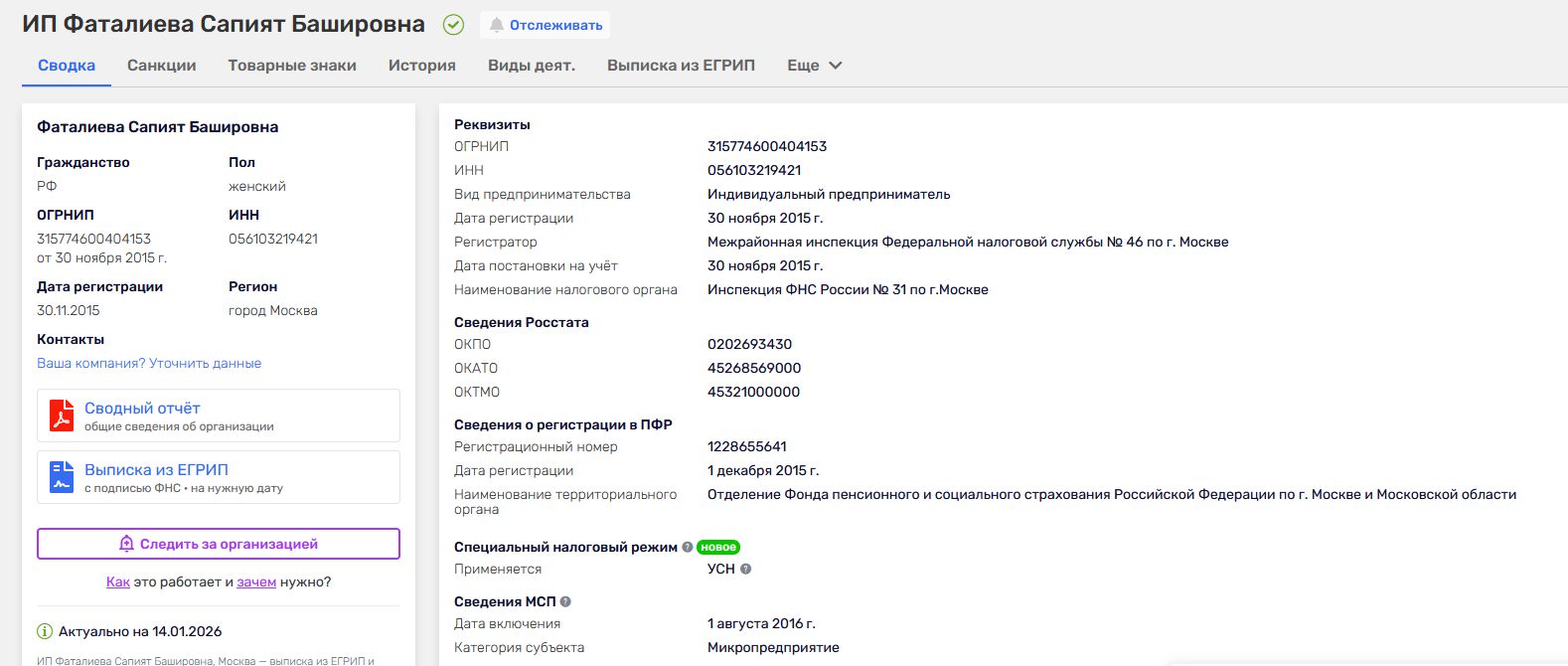Click the green новое badge
This screenshot has height=666, width=1568.
click(718, 547)
